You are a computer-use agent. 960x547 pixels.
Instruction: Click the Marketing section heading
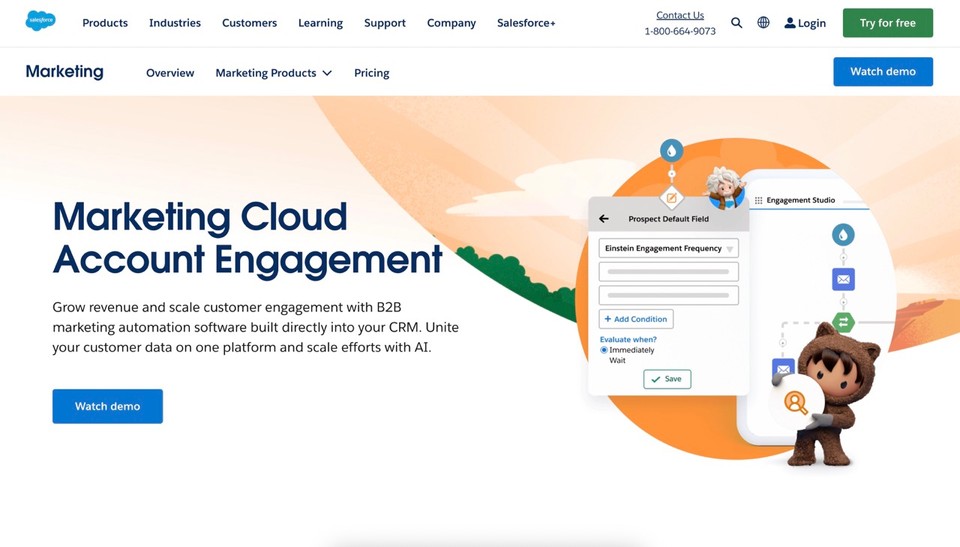(x=64, y=72)
